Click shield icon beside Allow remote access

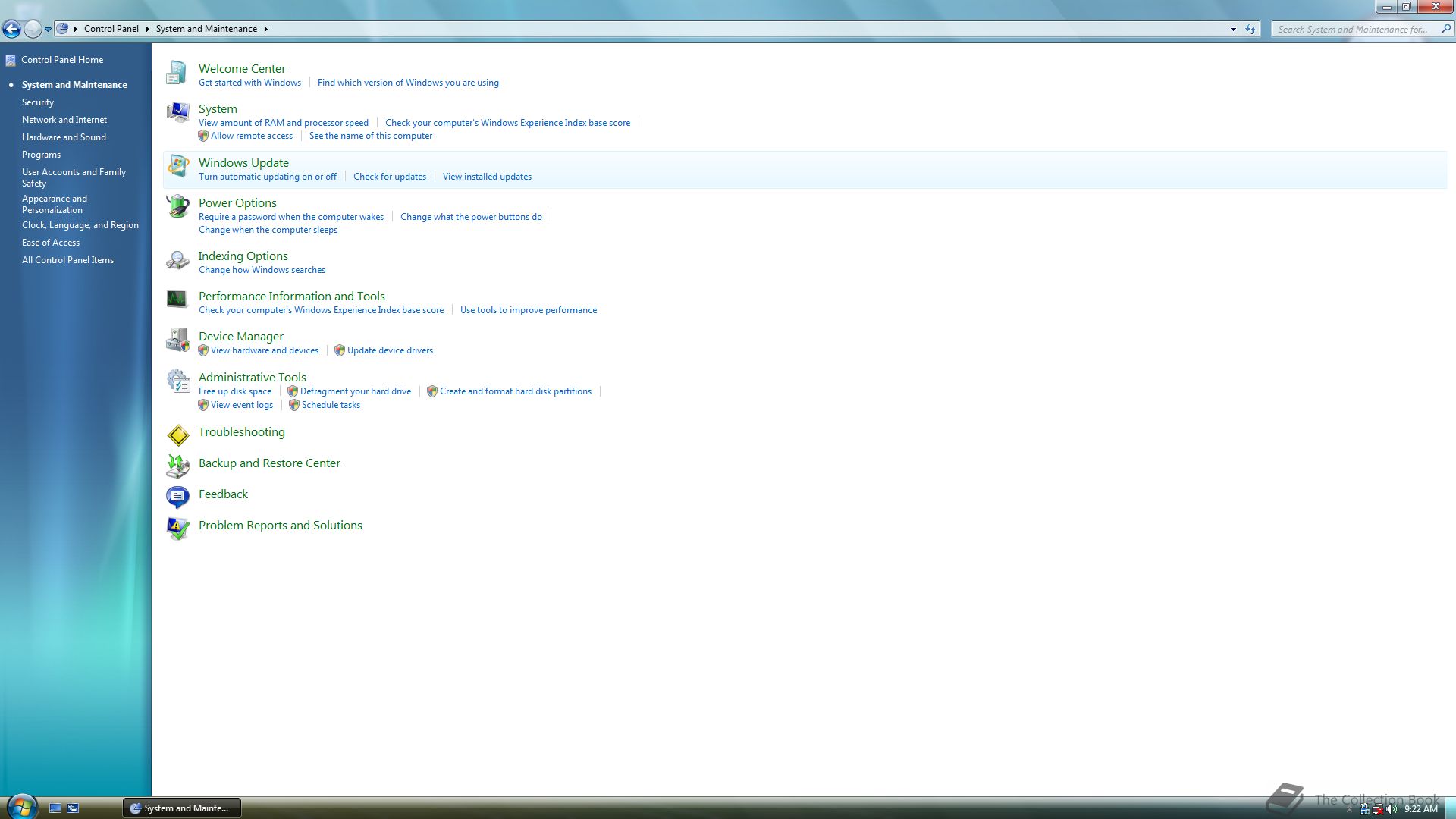(203, 136)
